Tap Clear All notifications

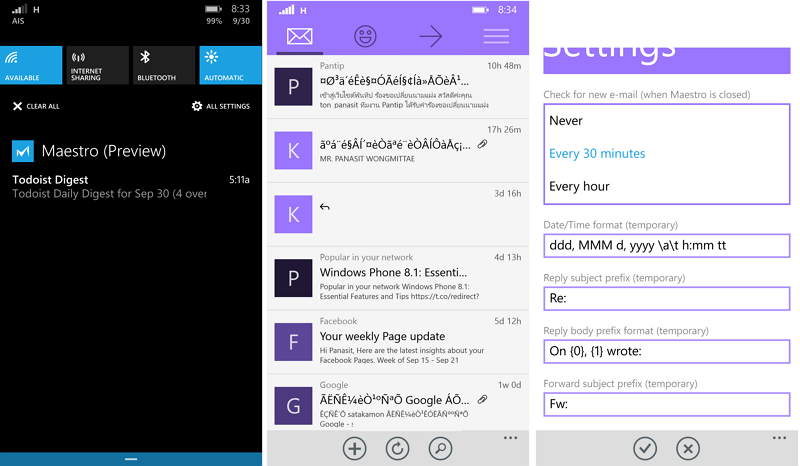pyautogui.click(x=36, y=106)
